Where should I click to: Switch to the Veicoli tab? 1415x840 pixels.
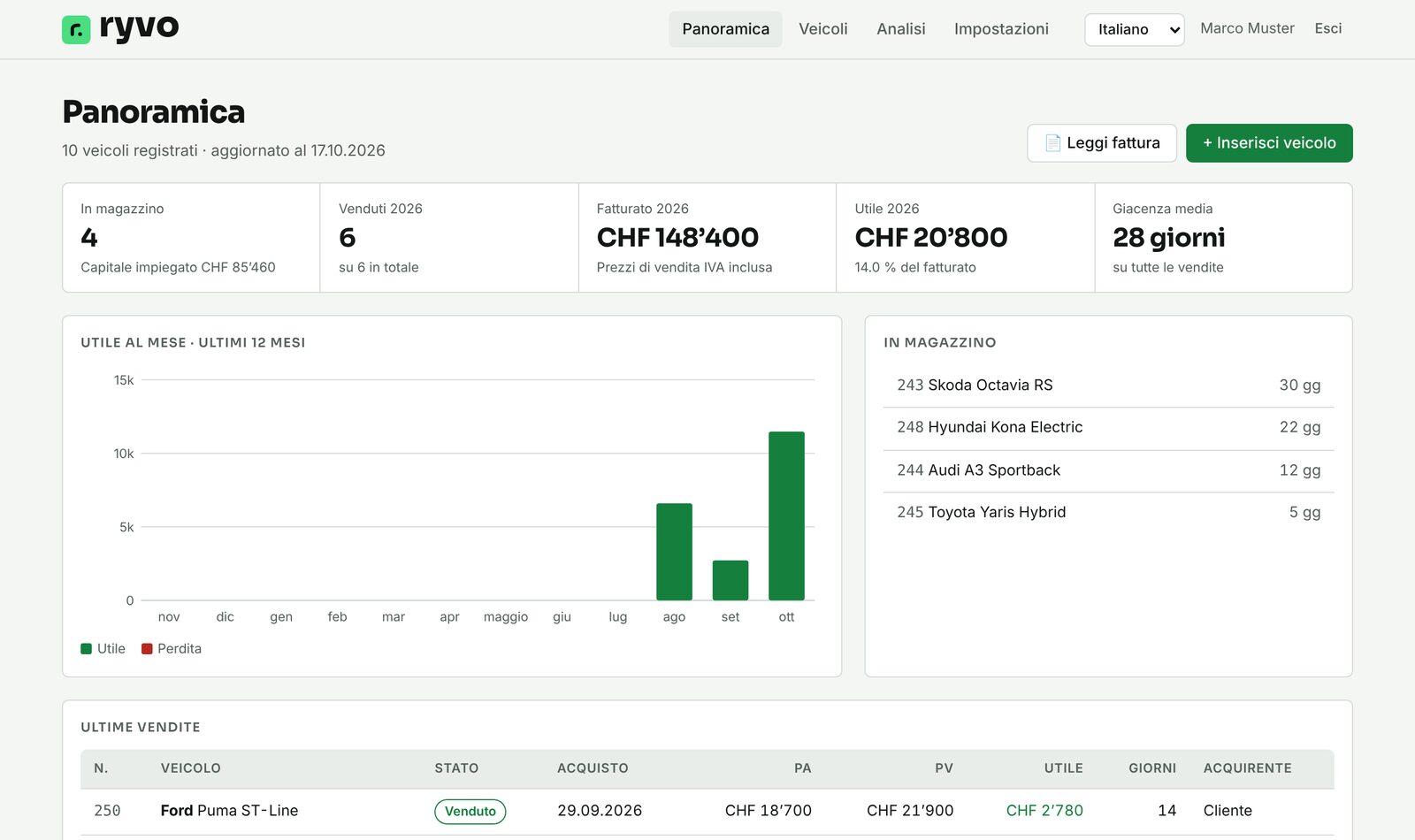(x=822, y=29)
